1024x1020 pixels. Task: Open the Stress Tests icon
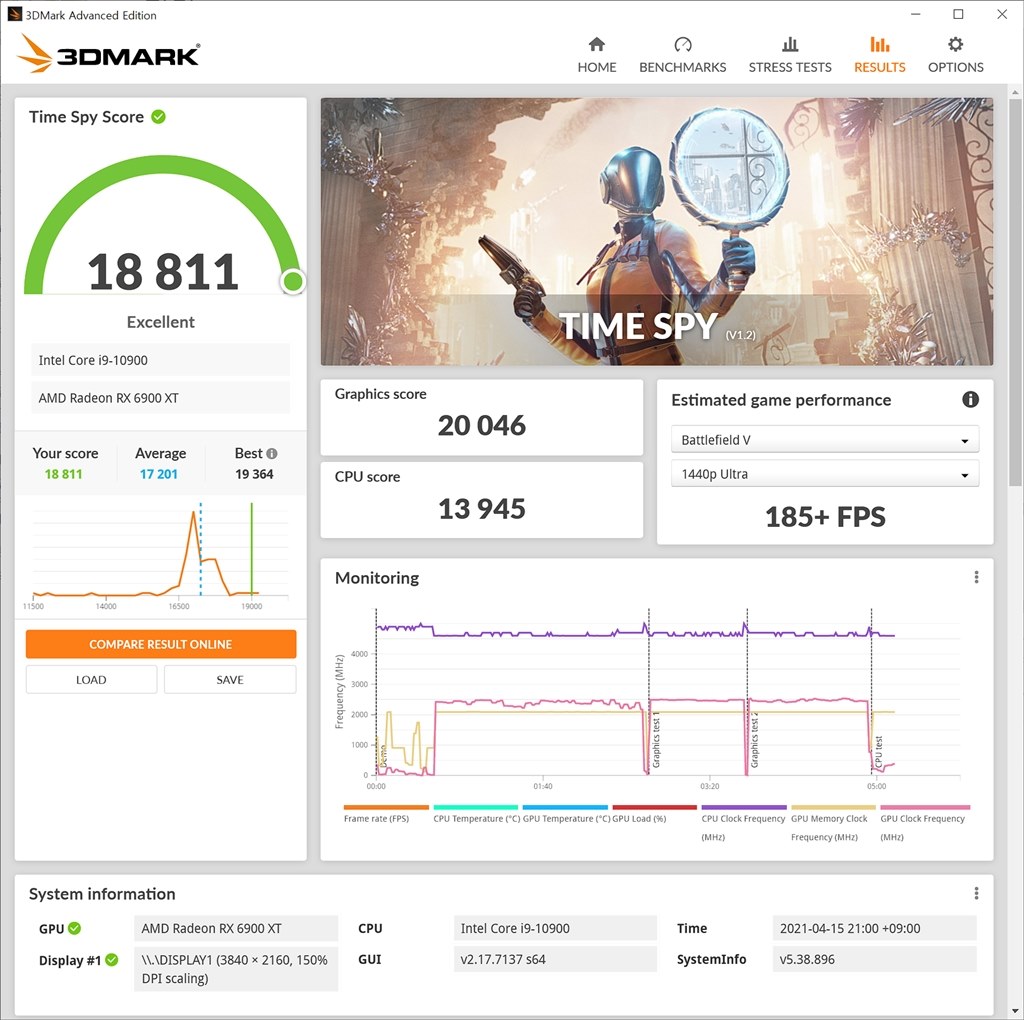[790, 44]
